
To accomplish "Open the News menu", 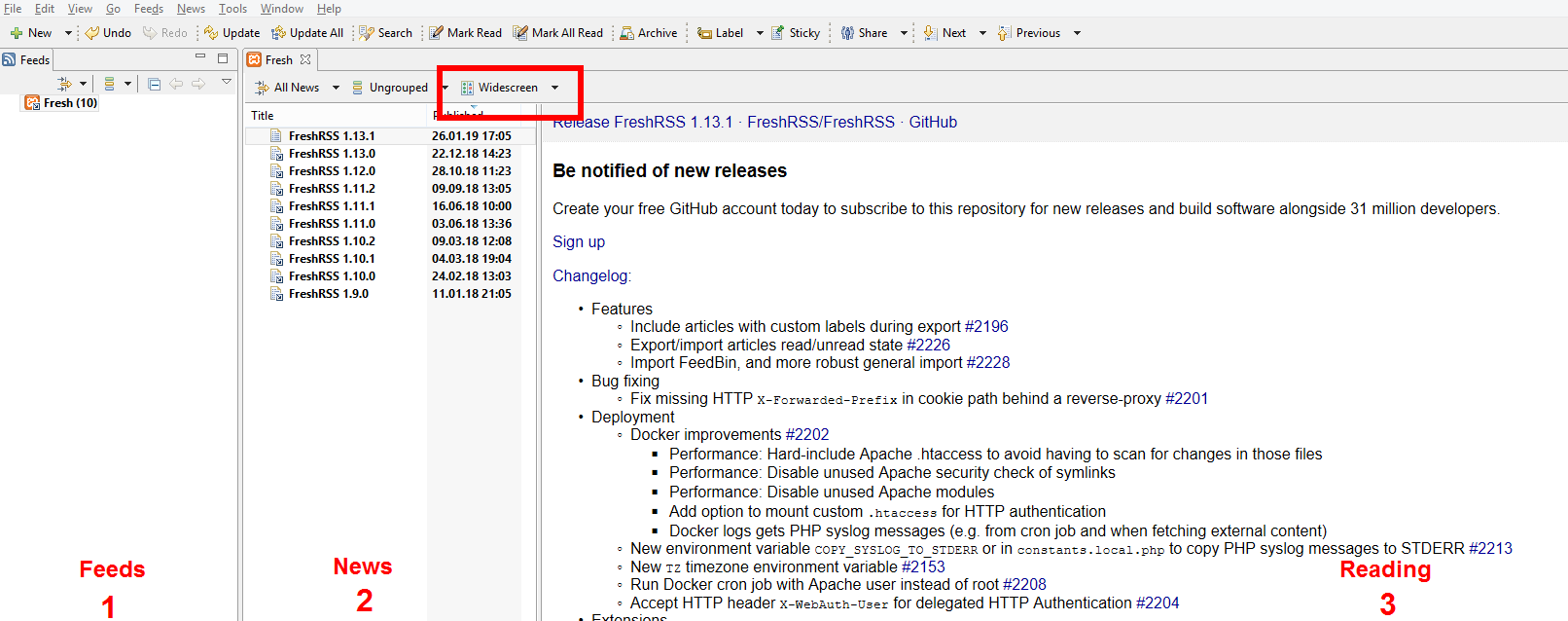I will (191, 9).
